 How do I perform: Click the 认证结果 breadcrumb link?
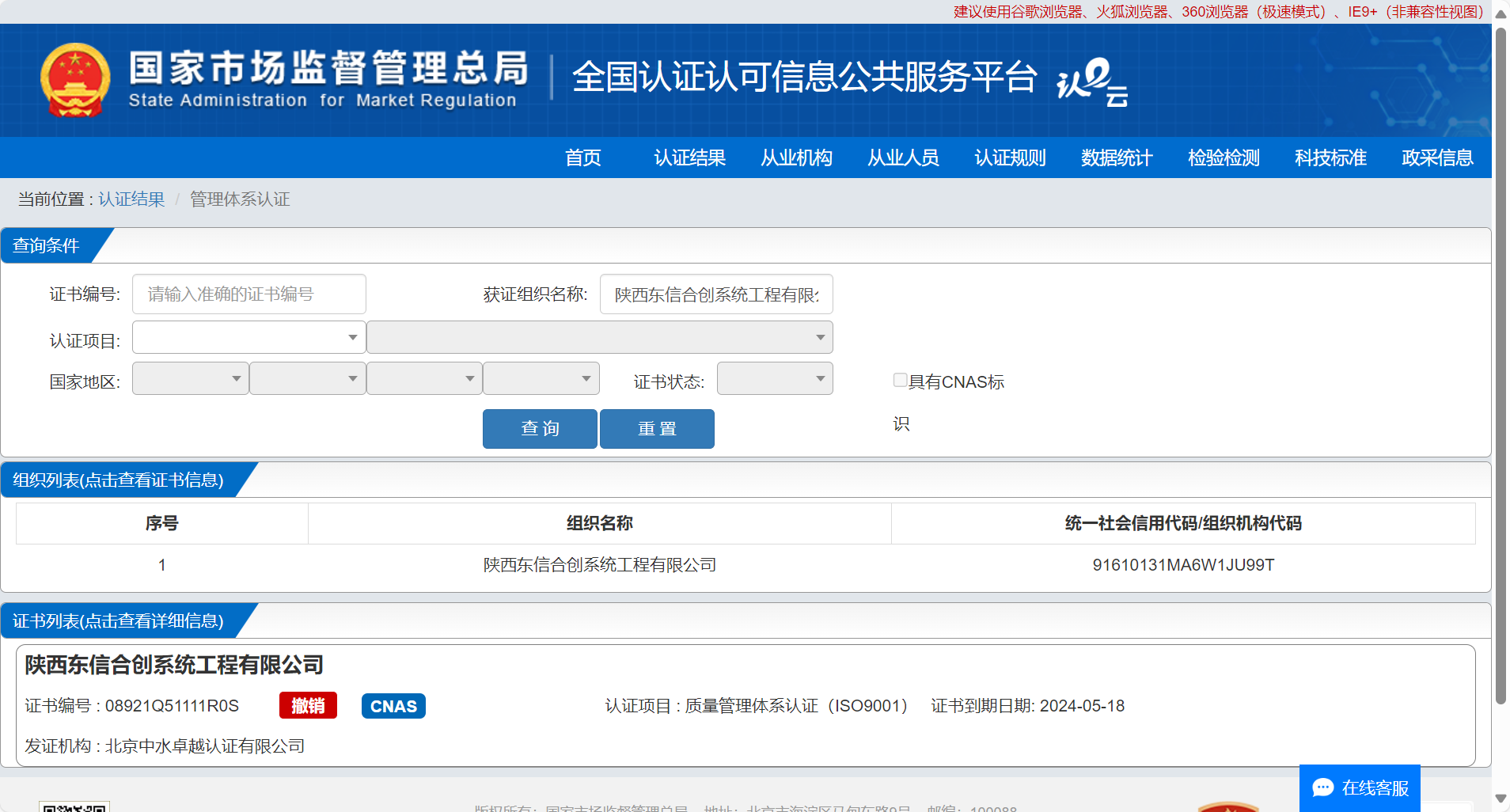point(131,199)
